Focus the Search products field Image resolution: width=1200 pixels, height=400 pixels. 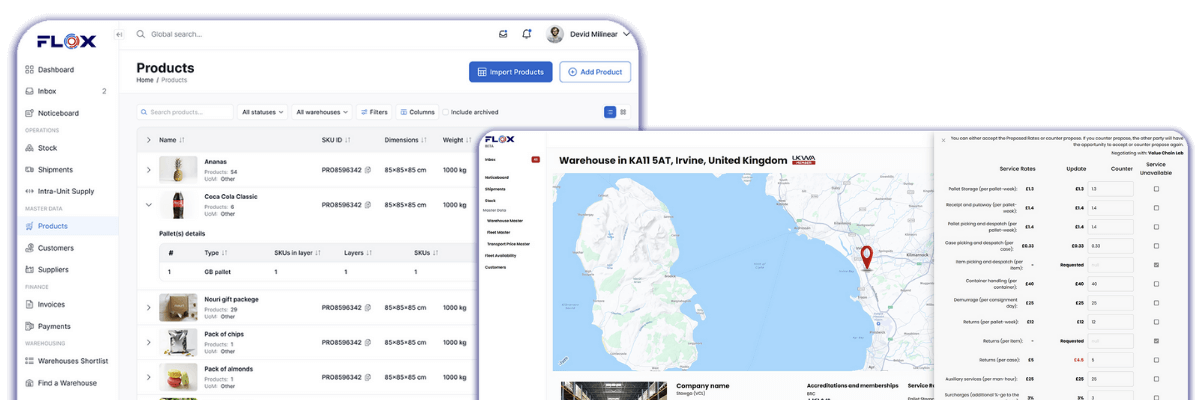[x=185, y=112]
